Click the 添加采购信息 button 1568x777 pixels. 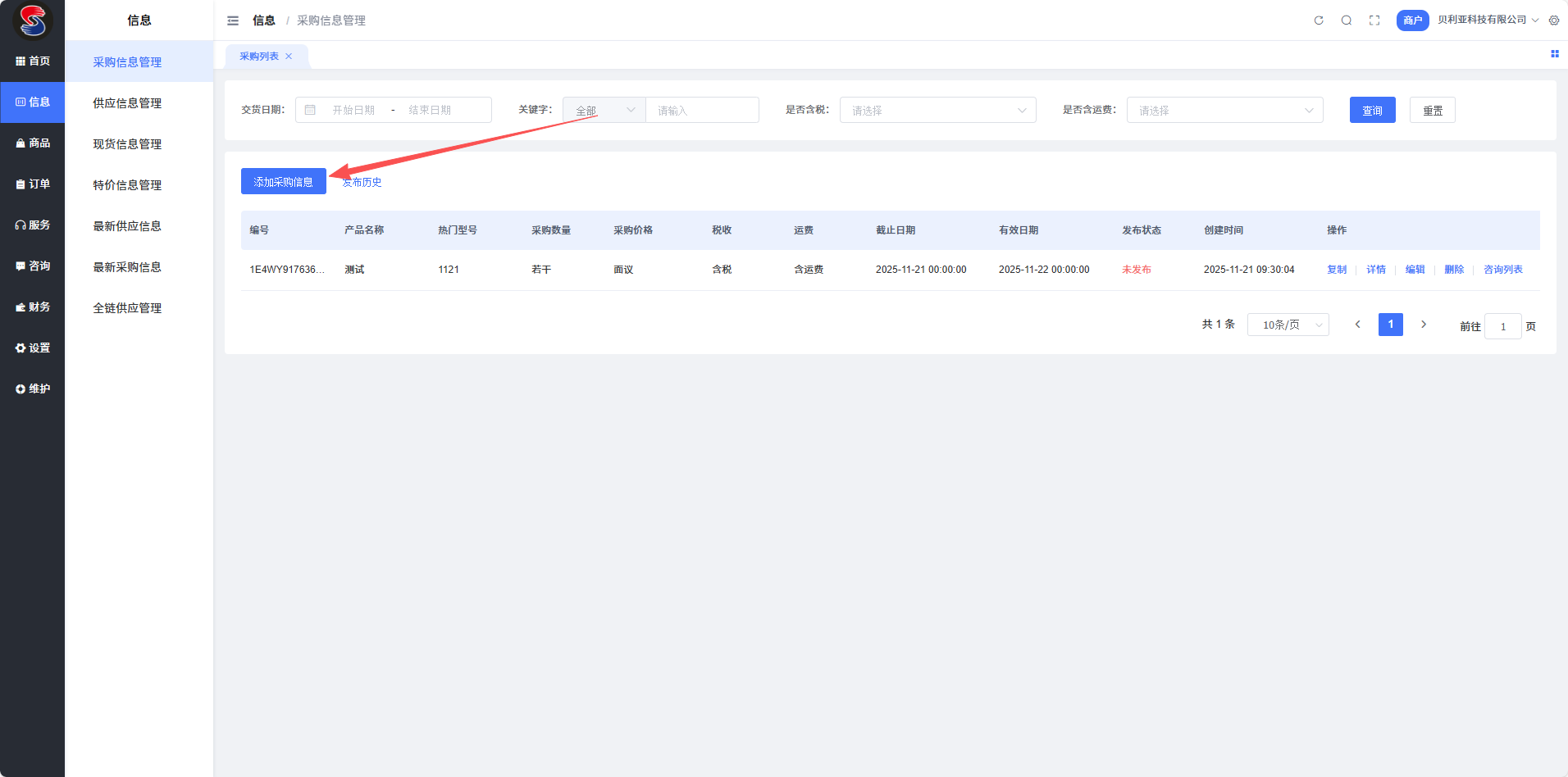point(283,181)
